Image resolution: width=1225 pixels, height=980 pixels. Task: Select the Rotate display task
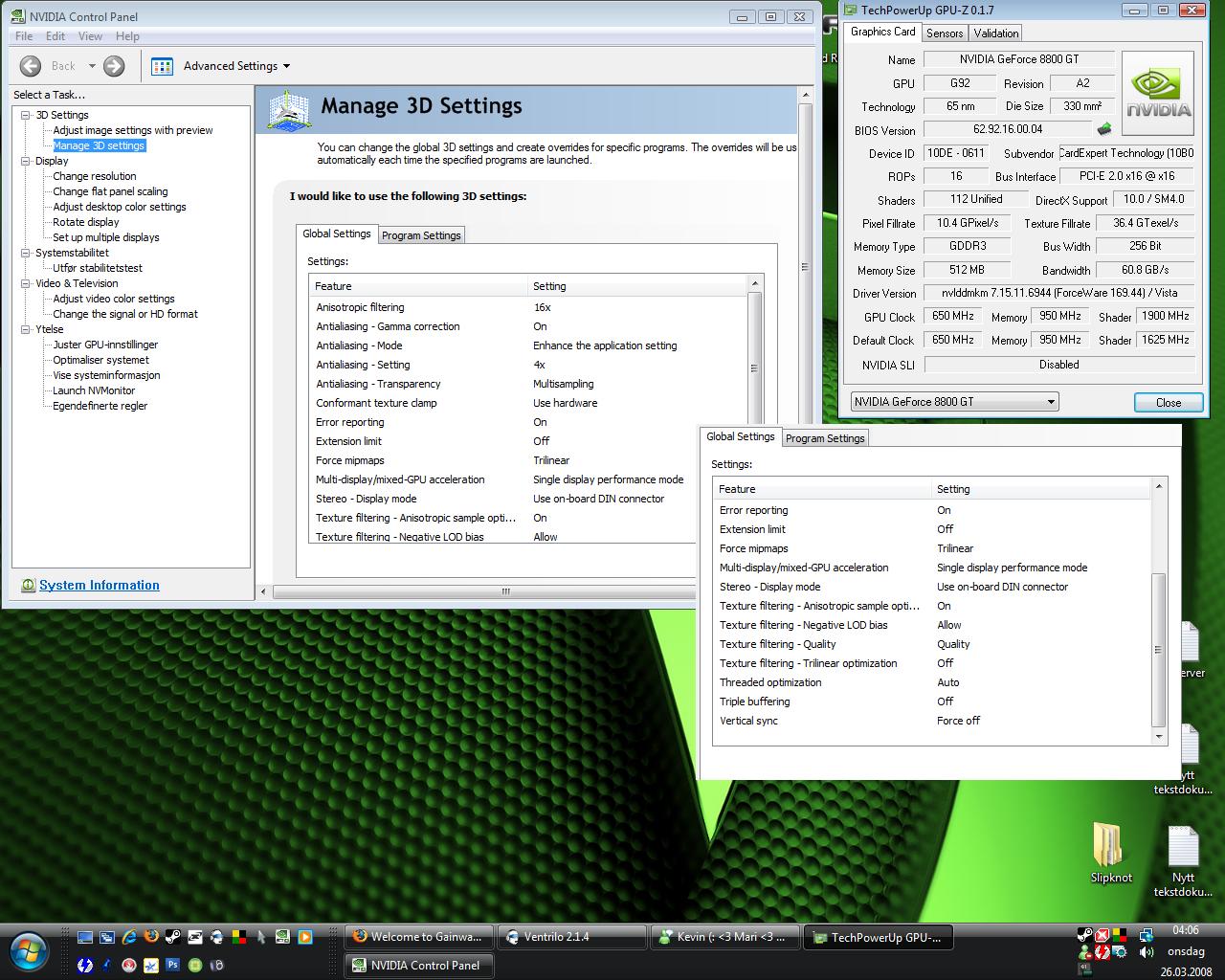86,222
